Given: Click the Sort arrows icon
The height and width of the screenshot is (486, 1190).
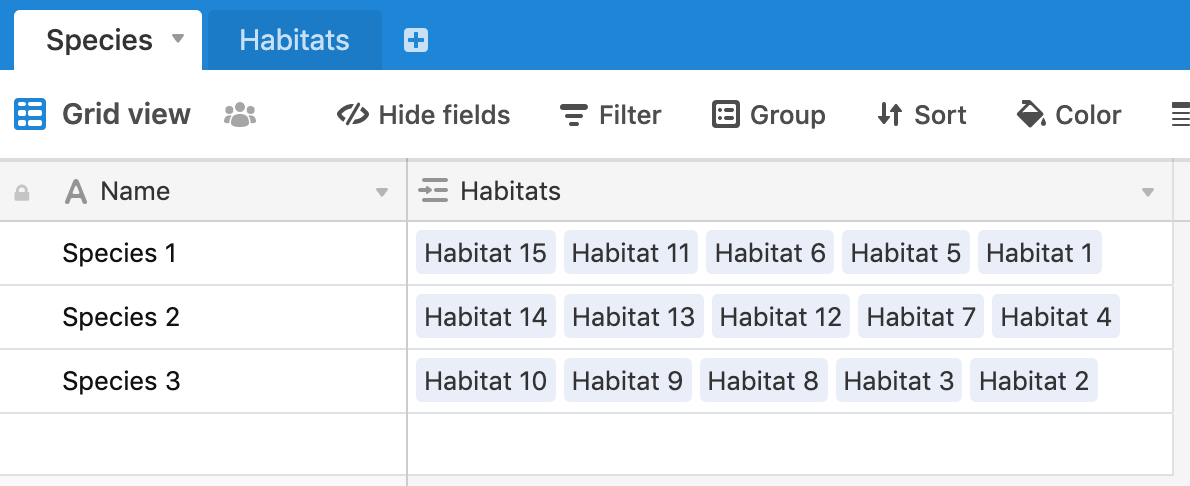Looking at the screenshot, I should coord(889,115).
